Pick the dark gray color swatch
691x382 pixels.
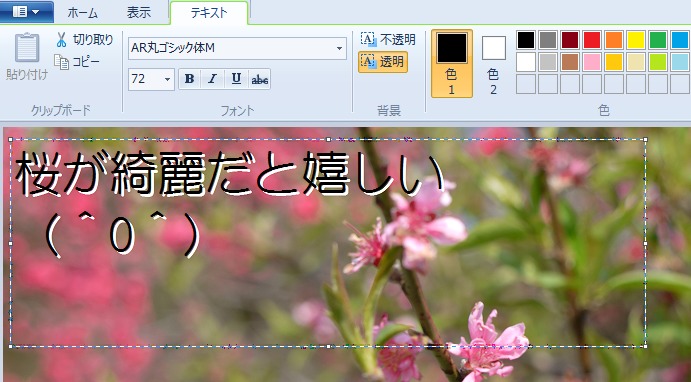click(548, 40)
